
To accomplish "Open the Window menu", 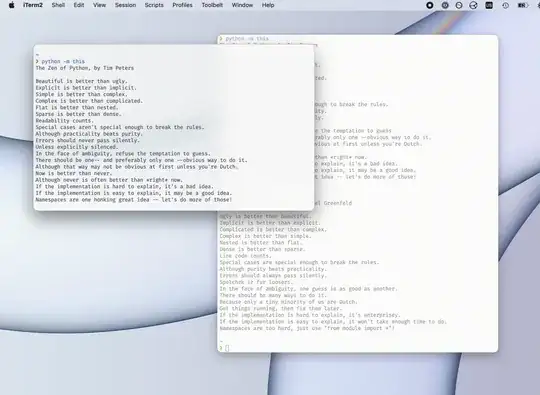I will click(x=242, y=5).
